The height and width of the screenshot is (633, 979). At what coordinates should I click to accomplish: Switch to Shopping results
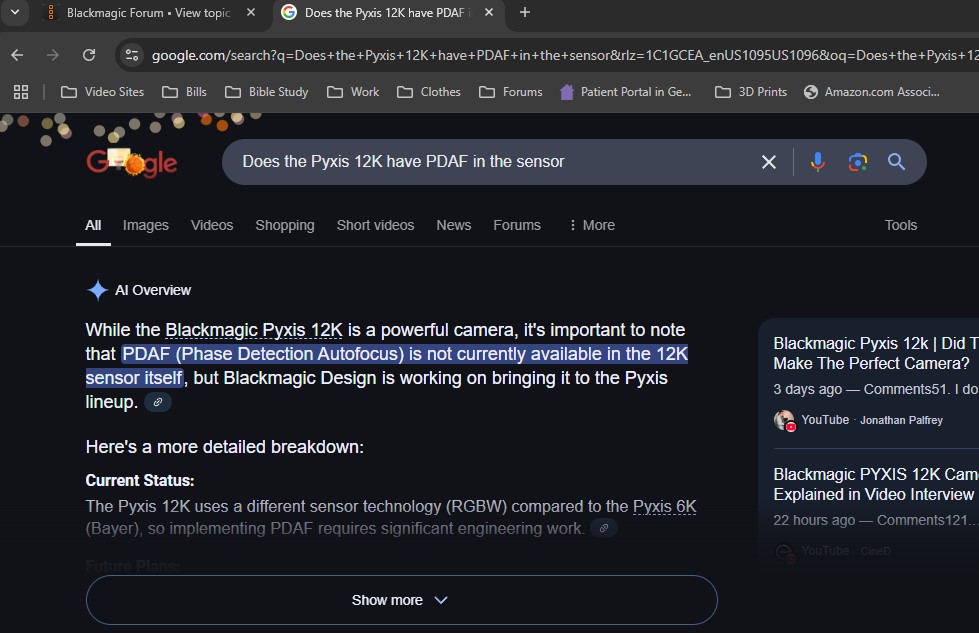[285, 225]
